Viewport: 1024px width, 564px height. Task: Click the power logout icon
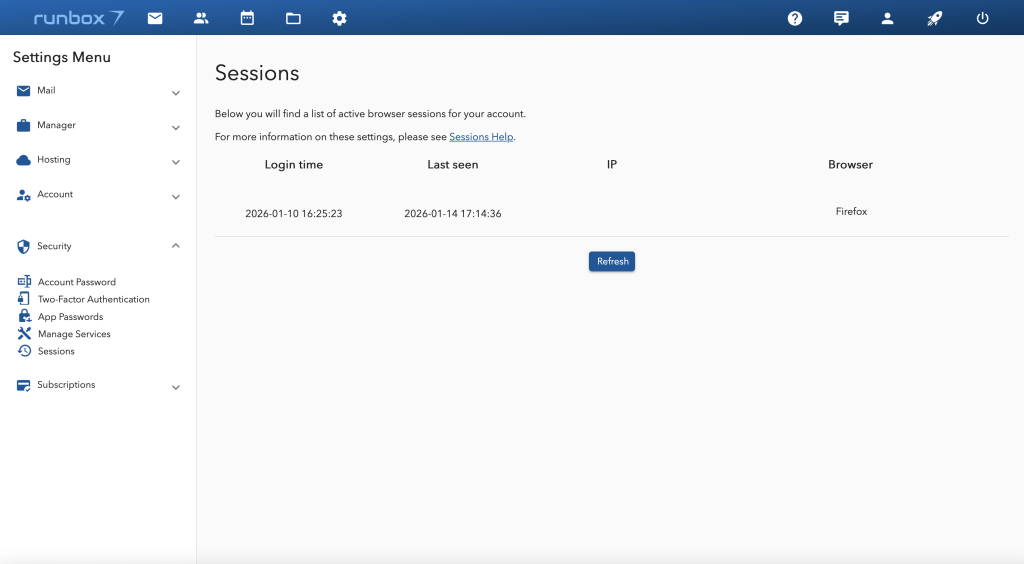pyautogui.click(x=982, y=18)
